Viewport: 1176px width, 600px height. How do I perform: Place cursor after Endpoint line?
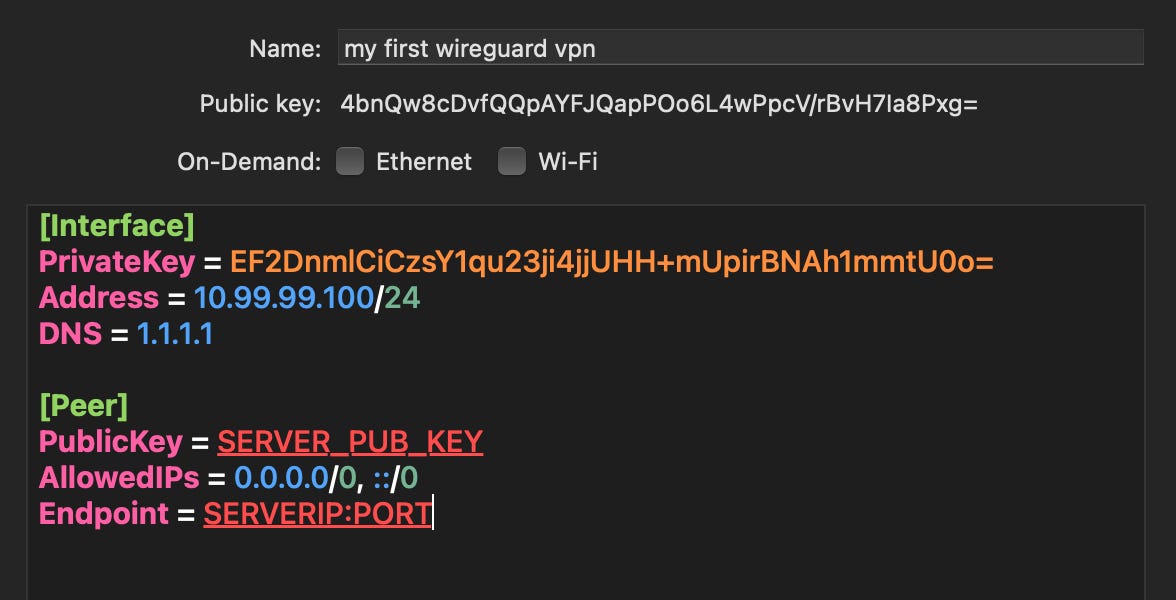click(x=433, y=513)
